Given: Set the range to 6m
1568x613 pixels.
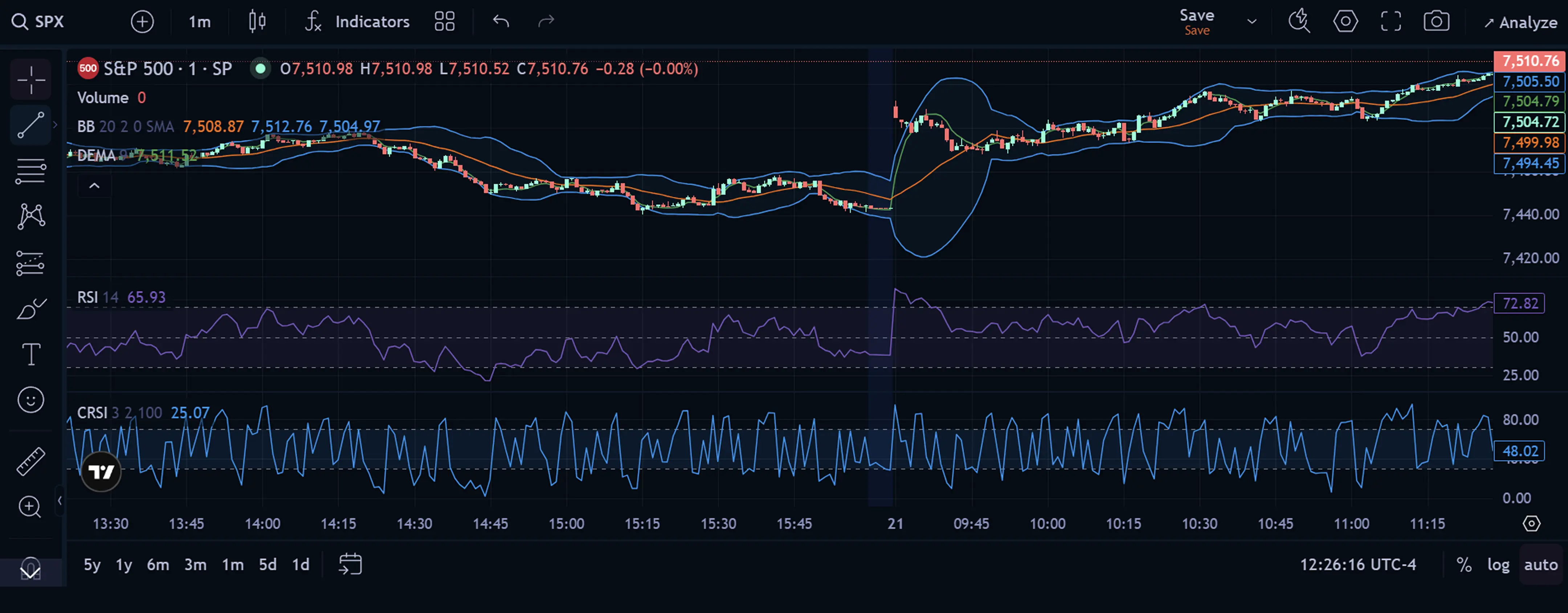Looking at the screenshot, I should [x=158, y=565].
